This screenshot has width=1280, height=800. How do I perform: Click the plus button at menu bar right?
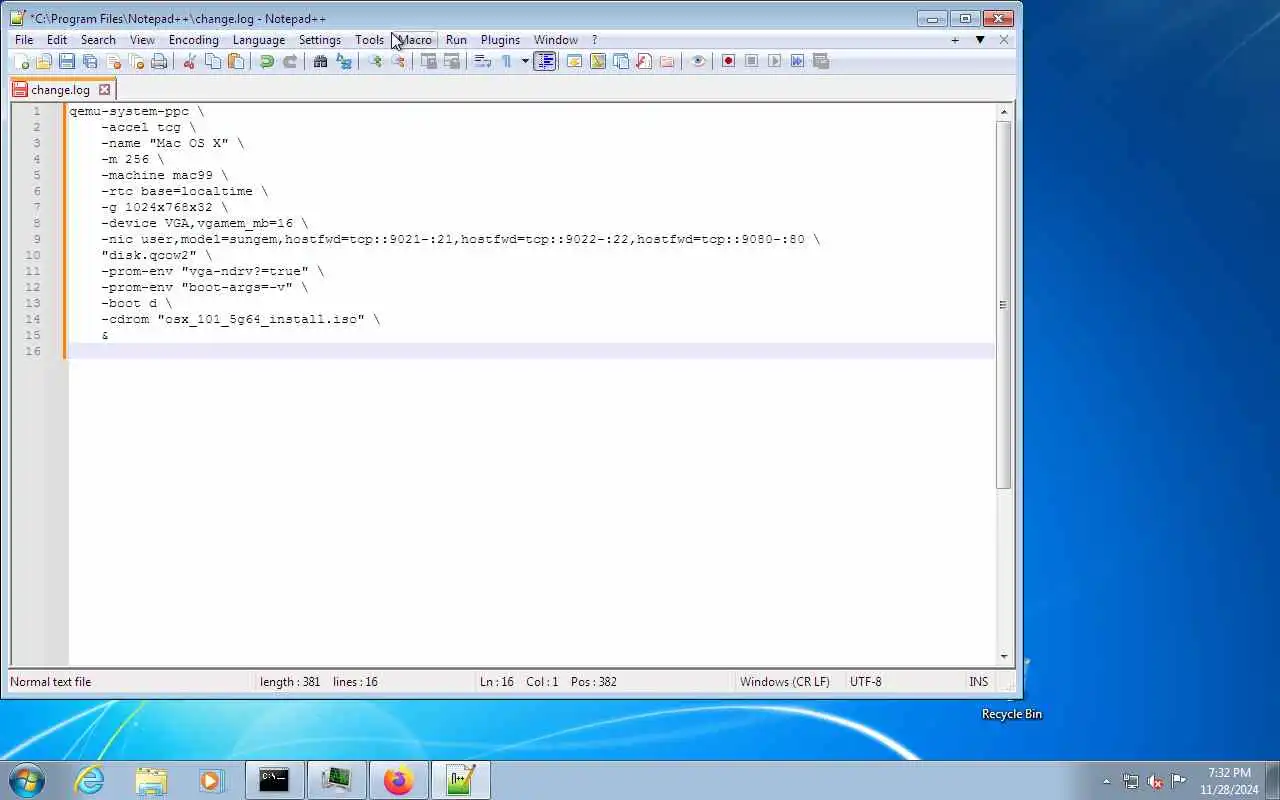point(955,40)
